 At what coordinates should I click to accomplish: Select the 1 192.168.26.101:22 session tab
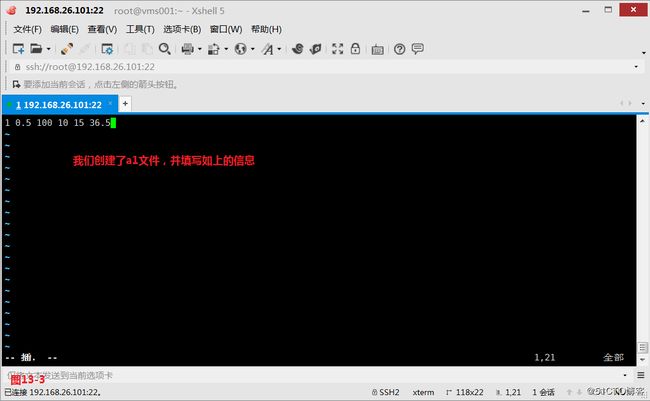59,105
